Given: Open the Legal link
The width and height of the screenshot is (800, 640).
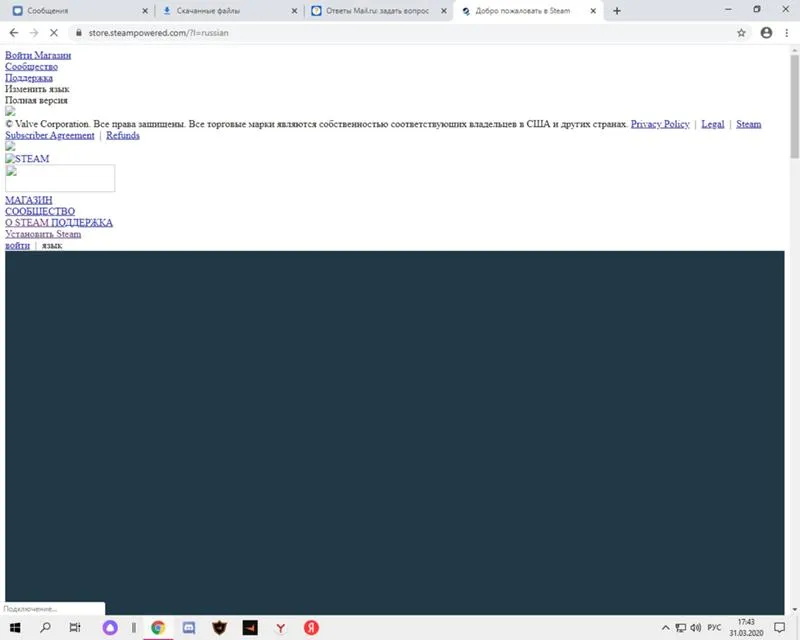Looking at the screenshot, I should coord(713,124).
